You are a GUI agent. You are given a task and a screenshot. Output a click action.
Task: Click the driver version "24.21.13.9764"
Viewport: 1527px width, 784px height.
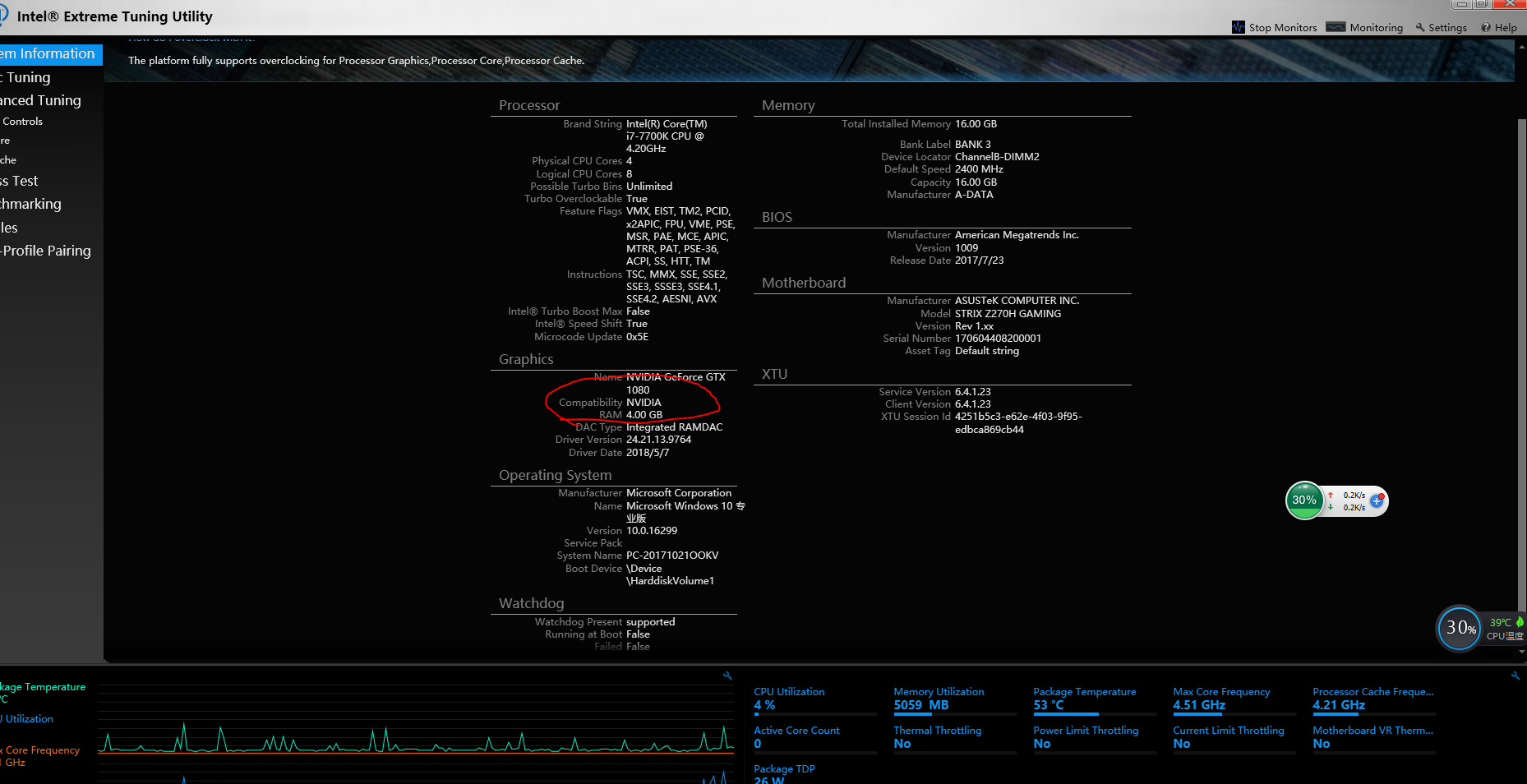pos(659,440)
